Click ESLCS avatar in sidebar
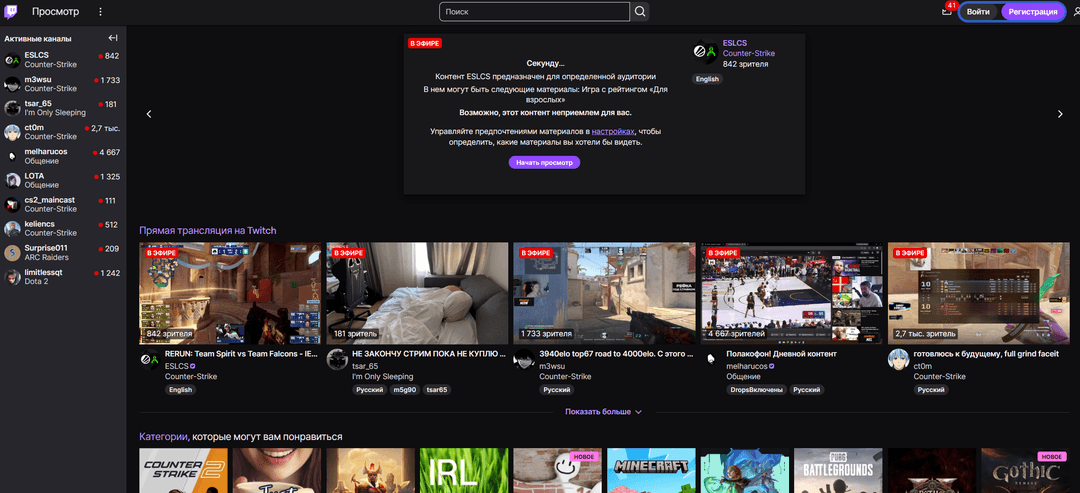Image resolution: width=1080 pixels, height=493 pixels. 12,60
